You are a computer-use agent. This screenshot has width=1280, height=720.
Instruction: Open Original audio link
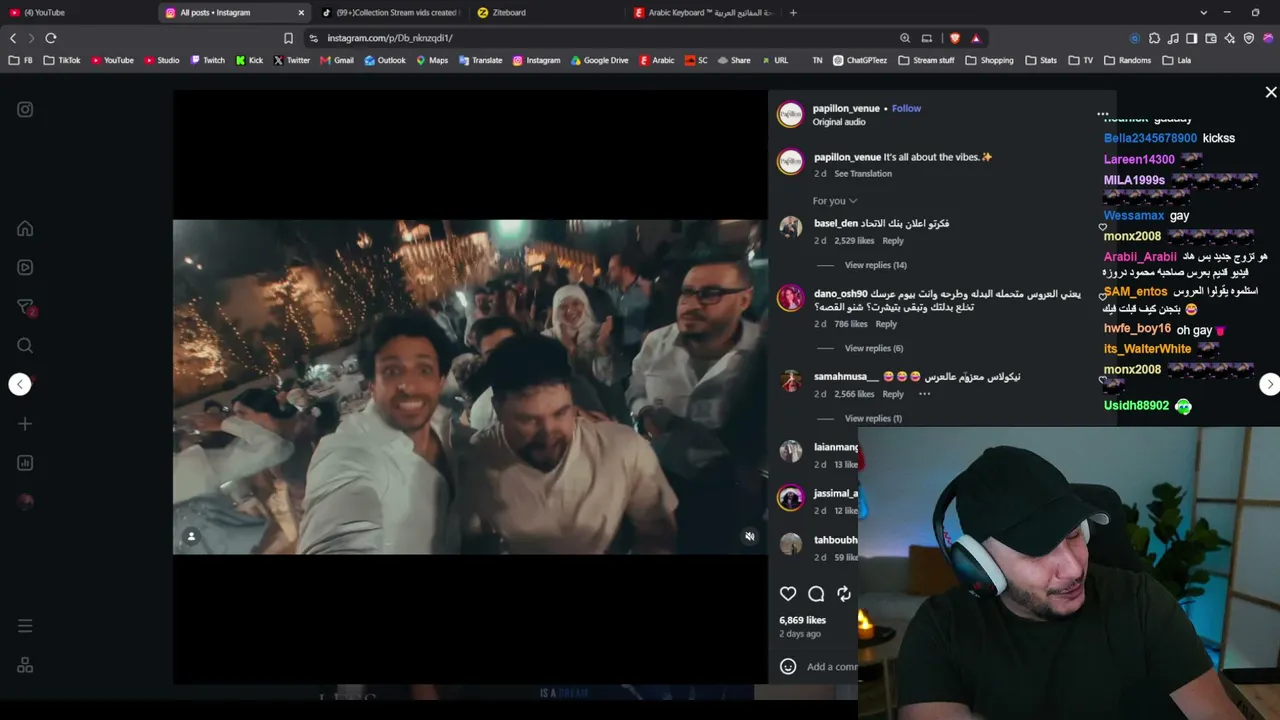pos(839,122)
